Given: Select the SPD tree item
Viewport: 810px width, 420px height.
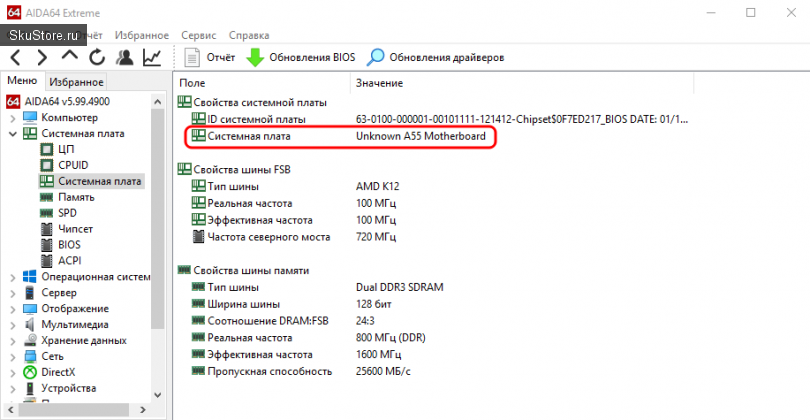Looking at the screenshot, I should tap(58, 213).
